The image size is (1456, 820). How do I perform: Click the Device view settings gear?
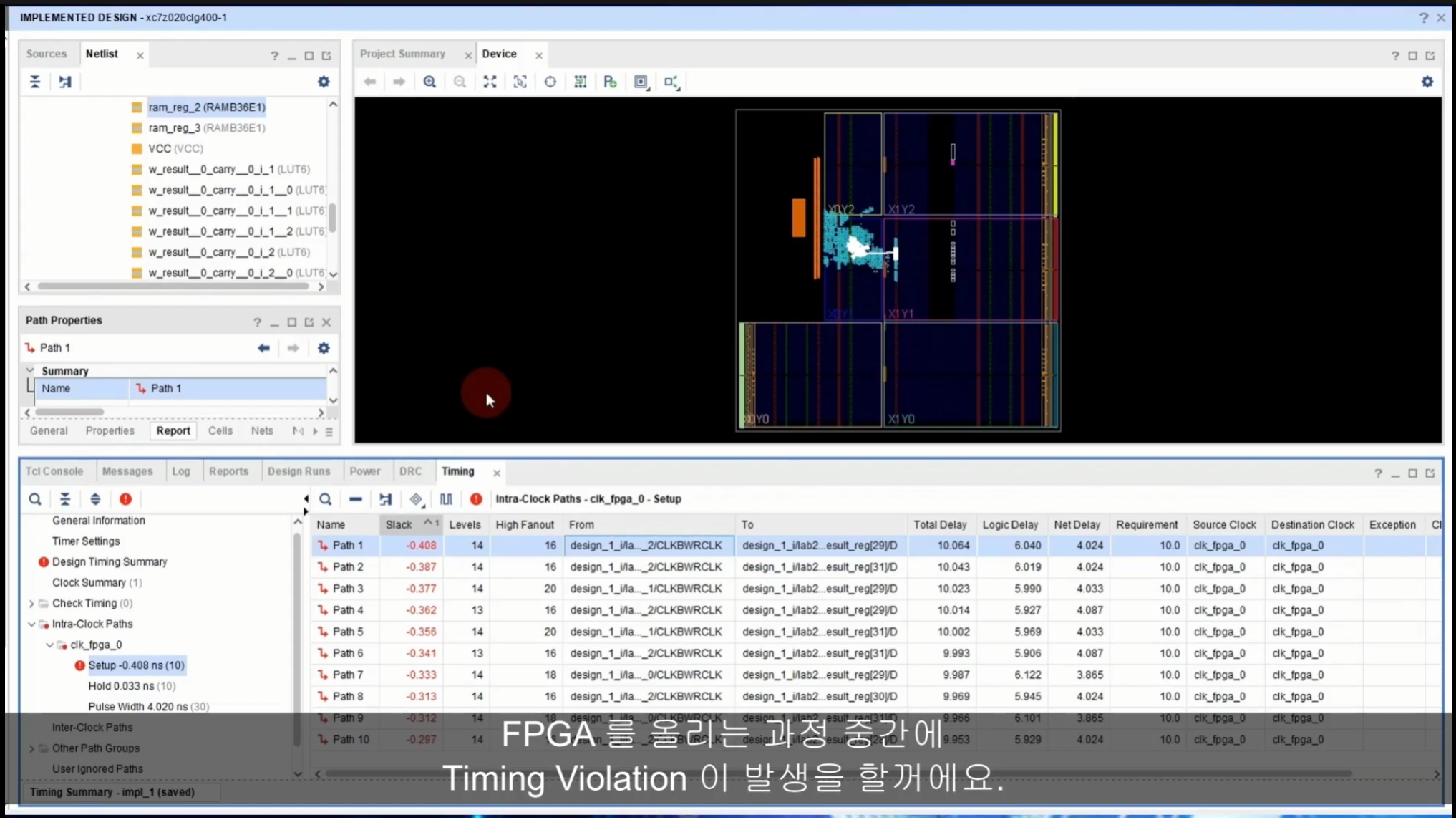(x=1427, y=82)
